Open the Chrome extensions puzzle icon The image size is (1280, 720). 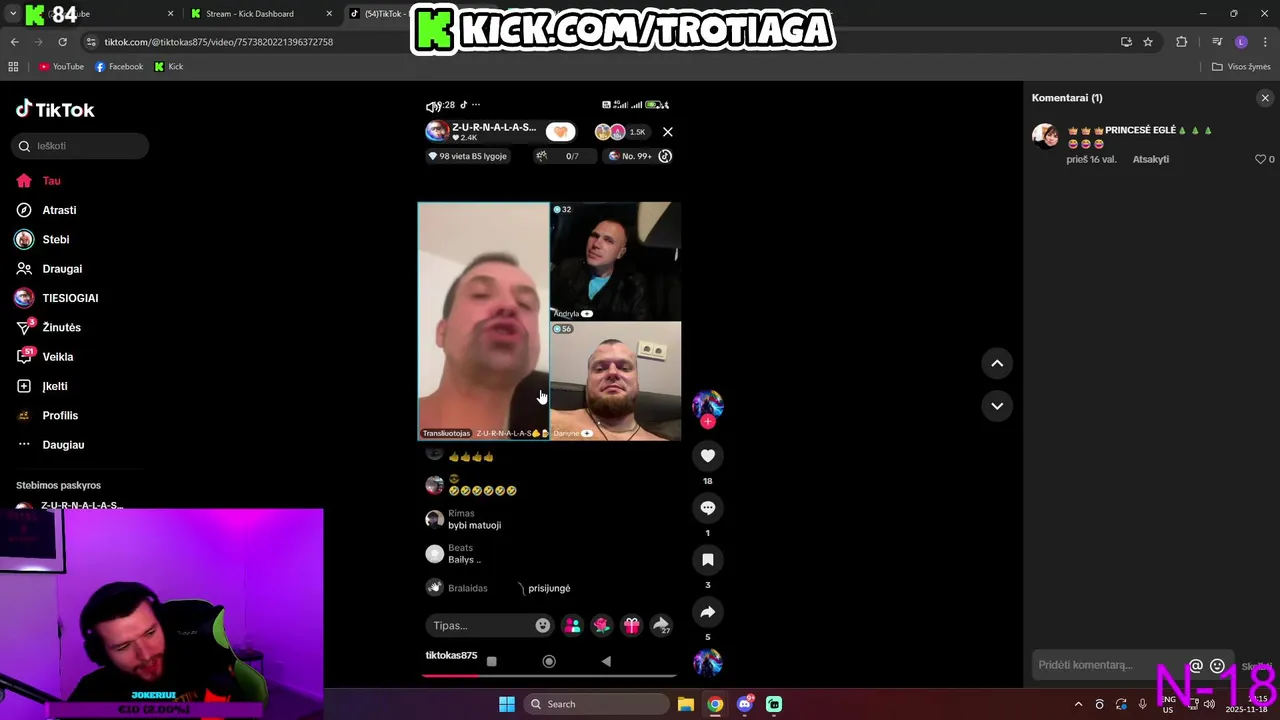tap(1181, 42)
